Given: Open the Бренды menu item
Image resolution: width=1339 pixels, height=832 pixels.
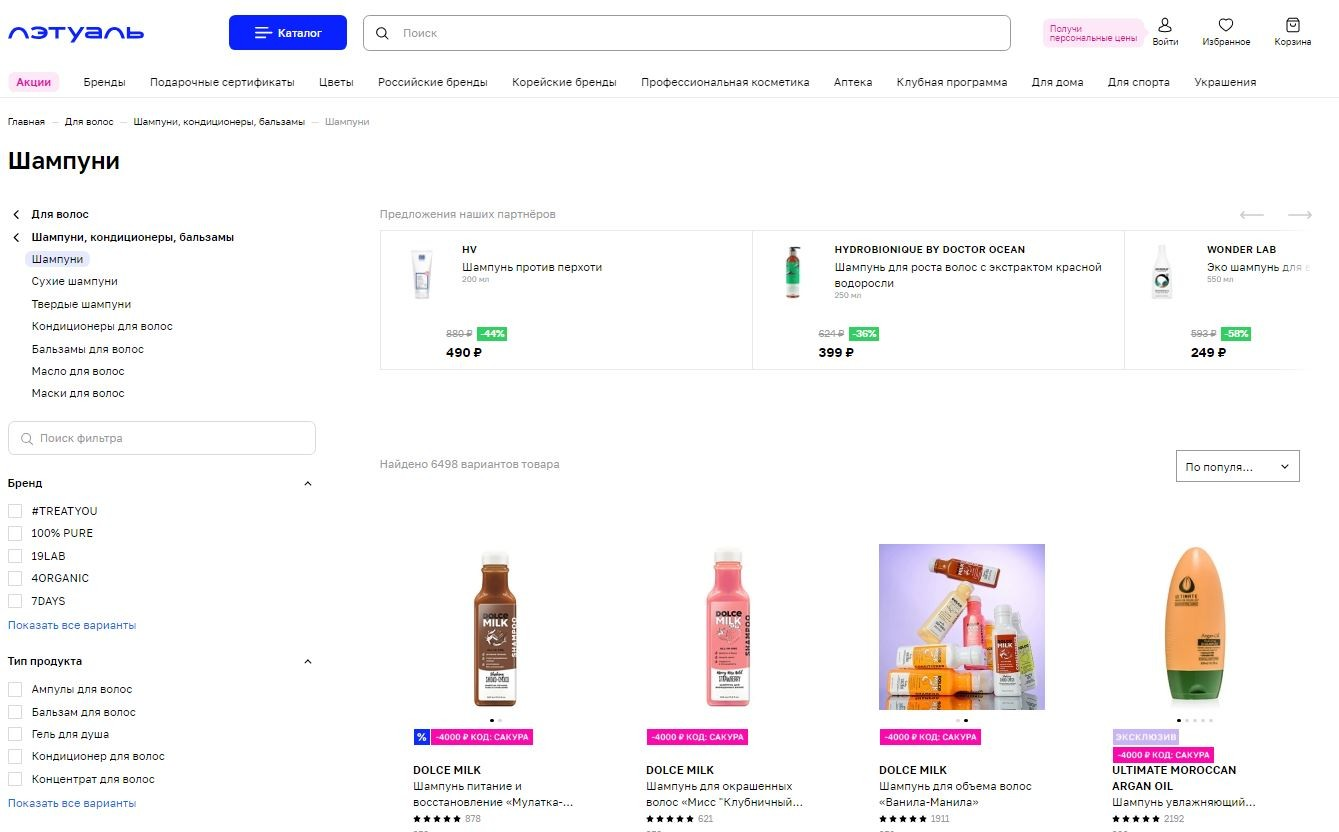Looking at the screenshot, I should 105,82.
